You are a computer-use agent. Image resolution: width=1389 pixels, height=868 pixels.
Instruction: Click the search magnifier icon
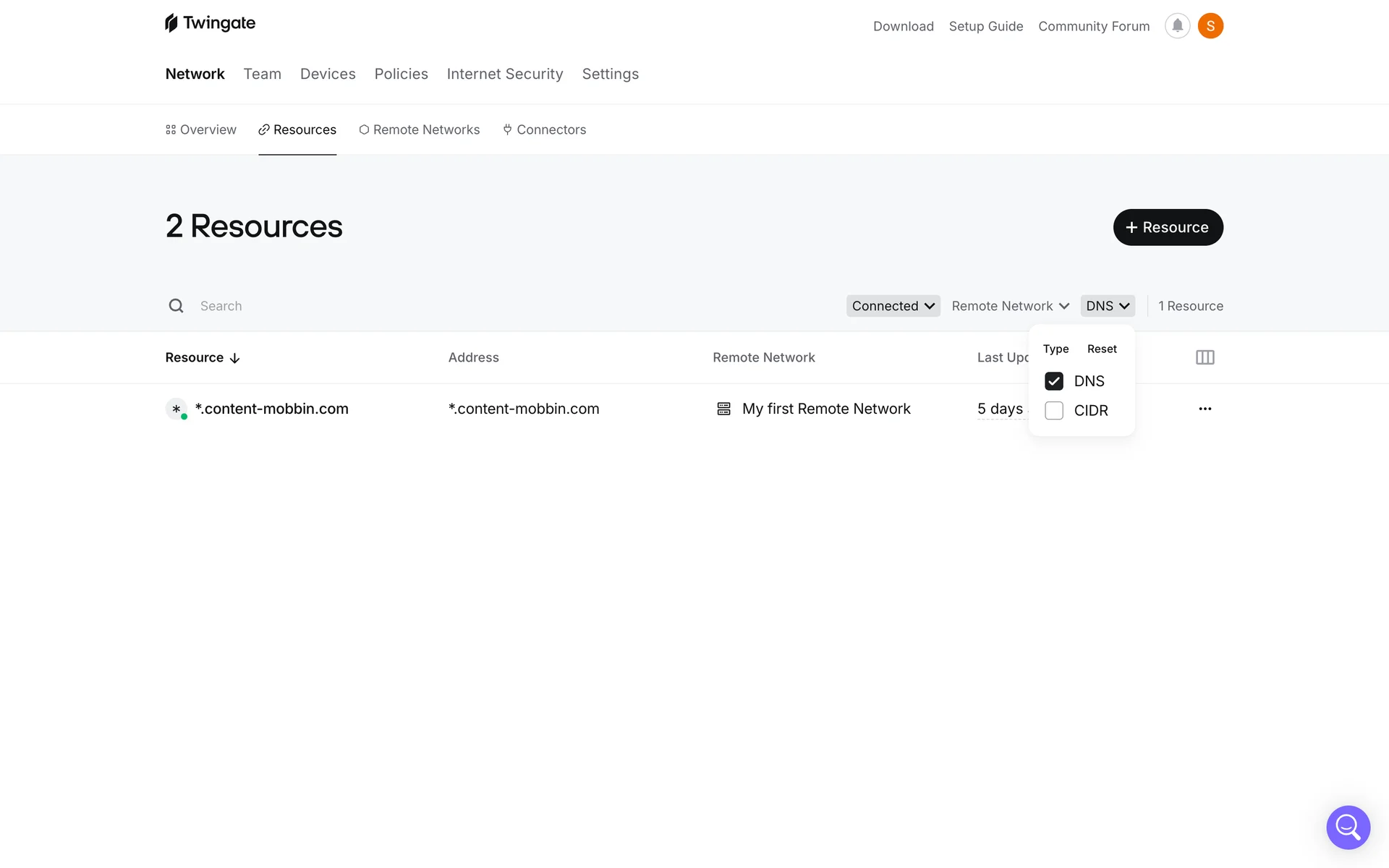click(x=176, y=306)
